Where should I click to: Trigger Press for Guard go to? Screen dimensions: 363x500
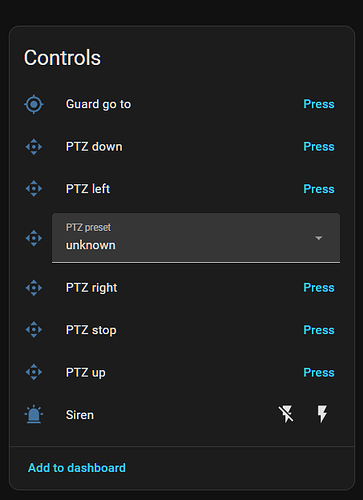tap(319, 104)
